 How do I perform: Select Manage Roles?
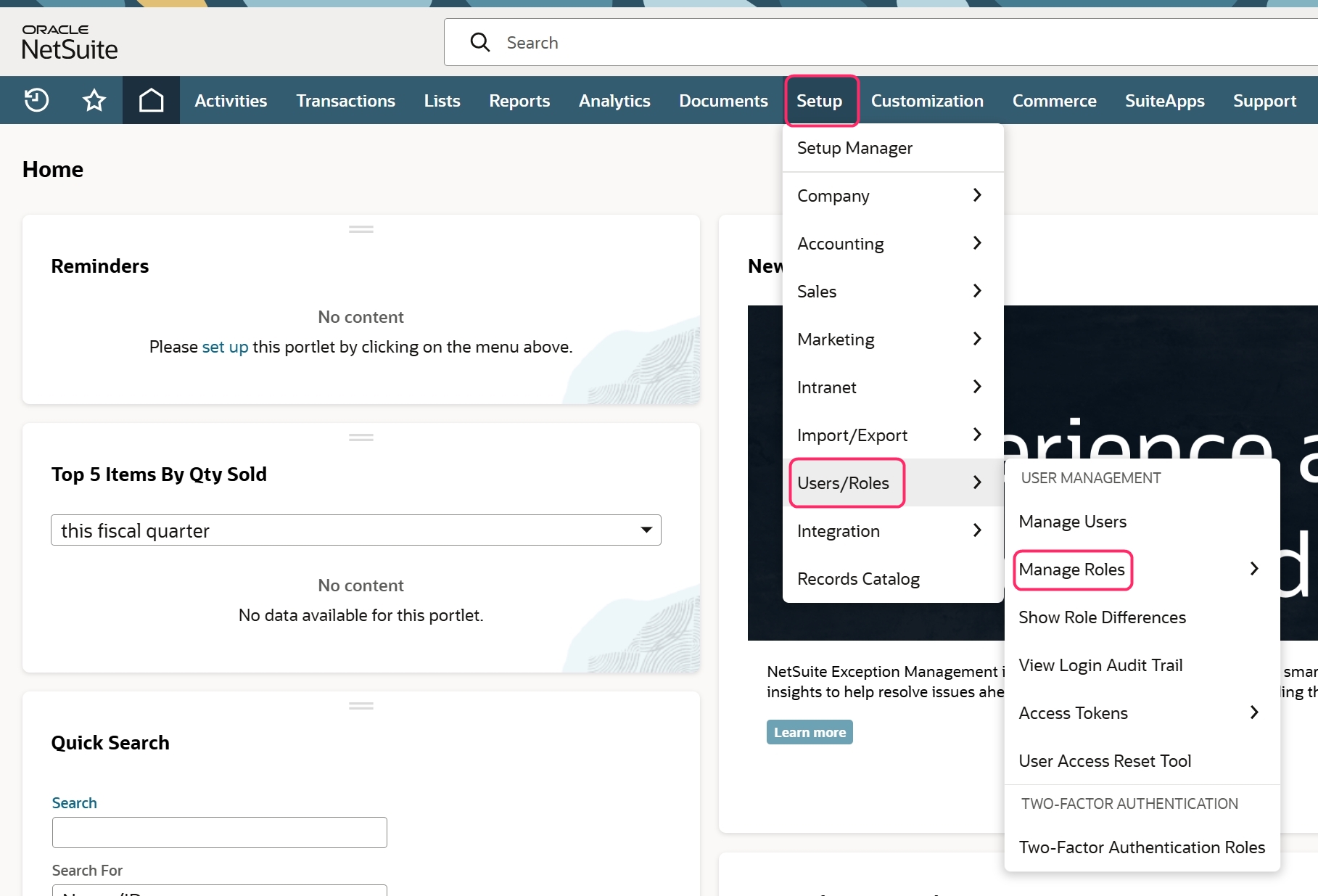click(1142, 570)
